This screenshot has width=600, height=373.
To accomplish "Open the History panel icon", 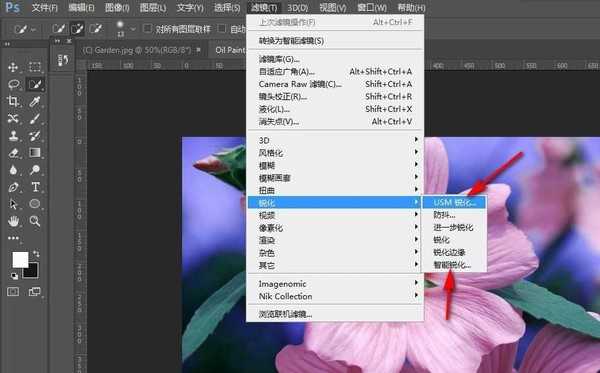I will (x=63, y=60).
